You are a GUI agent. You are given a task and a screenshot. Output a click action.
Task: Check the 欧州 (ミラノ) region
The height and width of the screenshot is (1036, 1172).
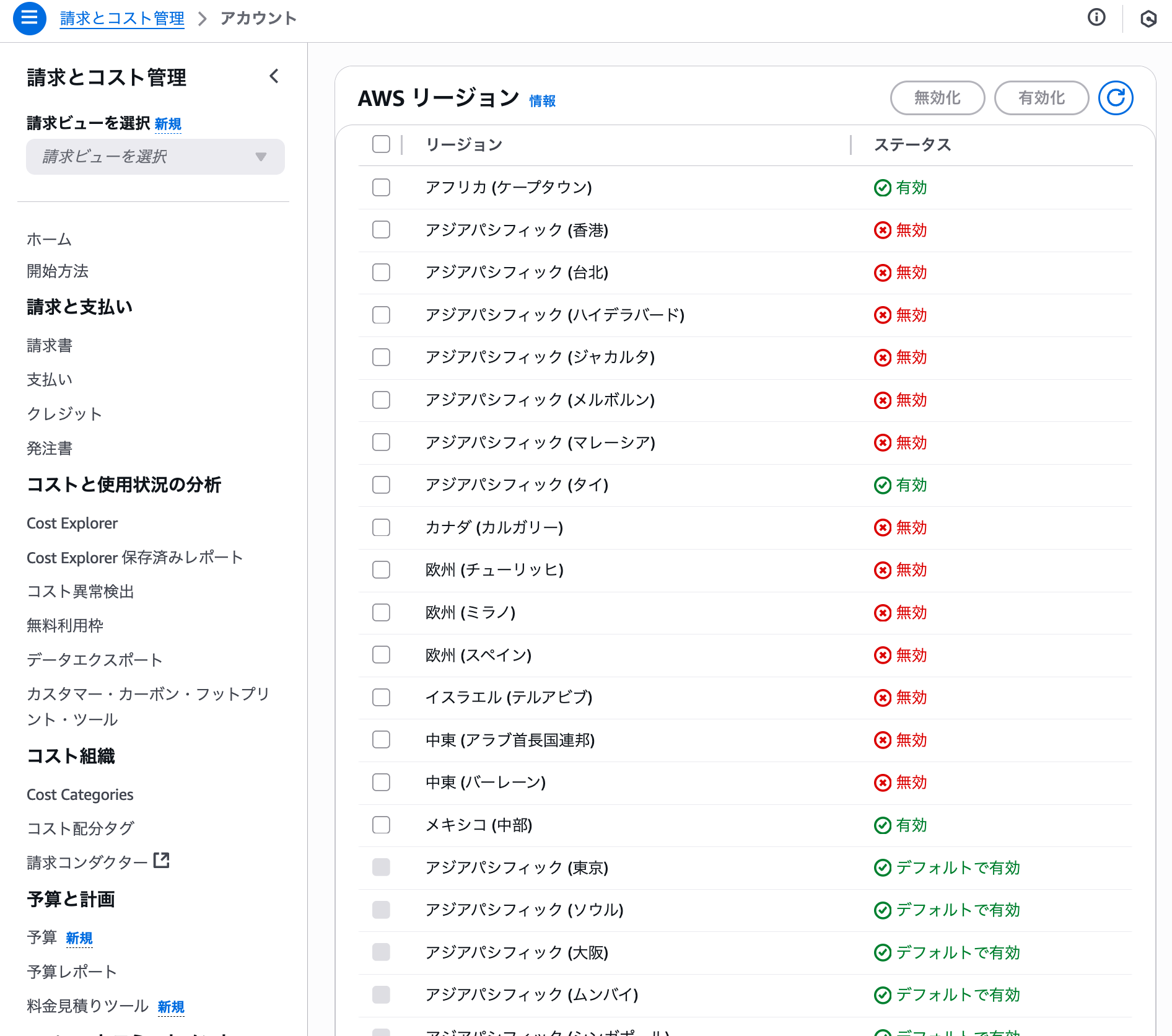381,612
